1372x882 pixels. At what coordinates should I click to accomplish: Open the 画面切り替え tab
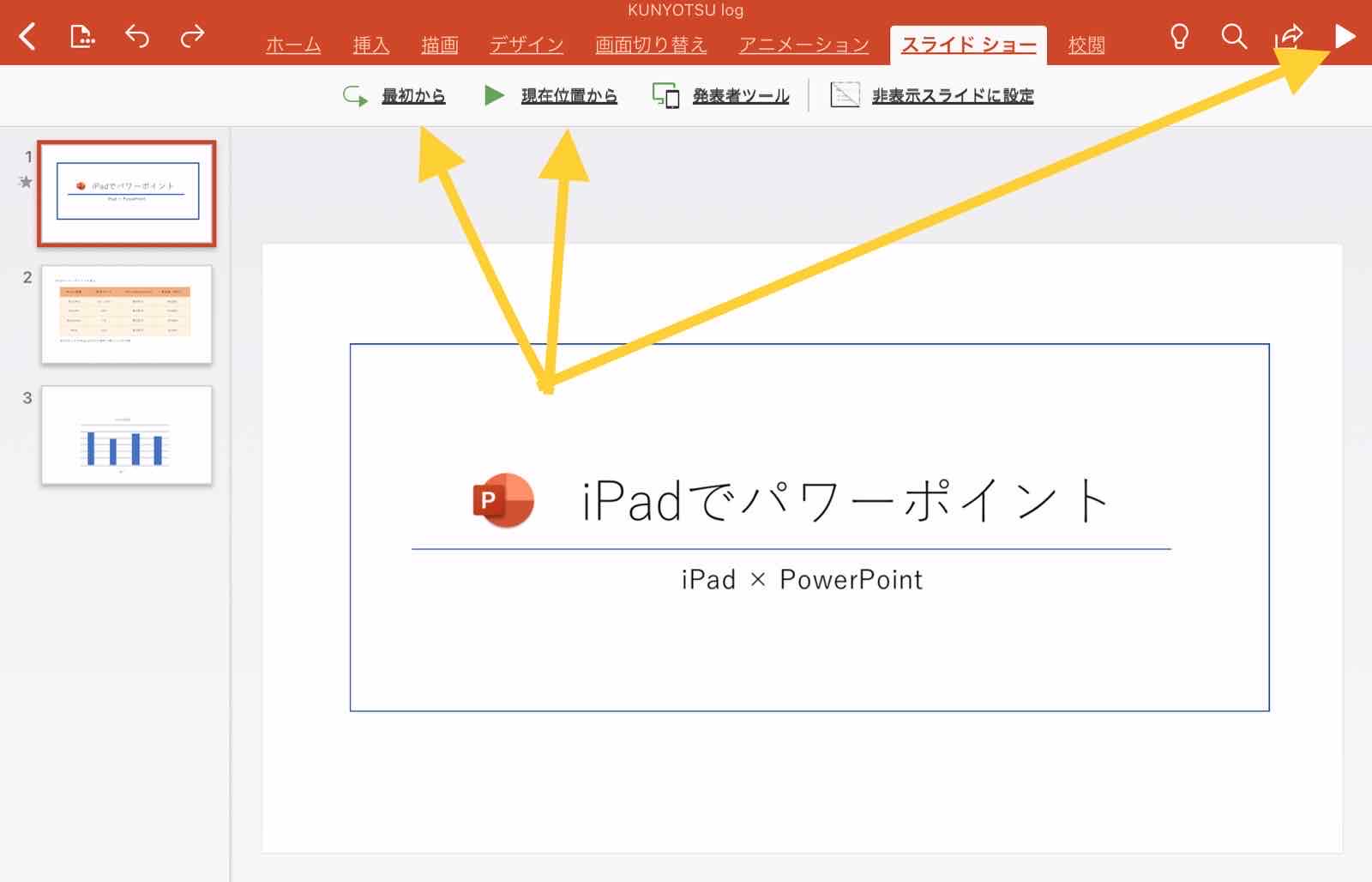pyautogui.click(x=651, y=45)
